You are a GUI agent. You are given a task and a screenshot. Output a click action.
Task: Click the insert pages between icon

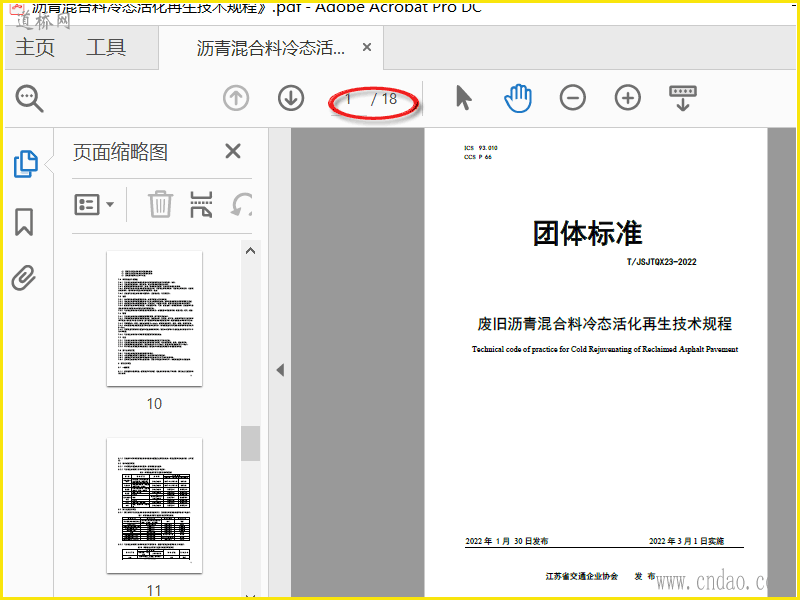201,204
